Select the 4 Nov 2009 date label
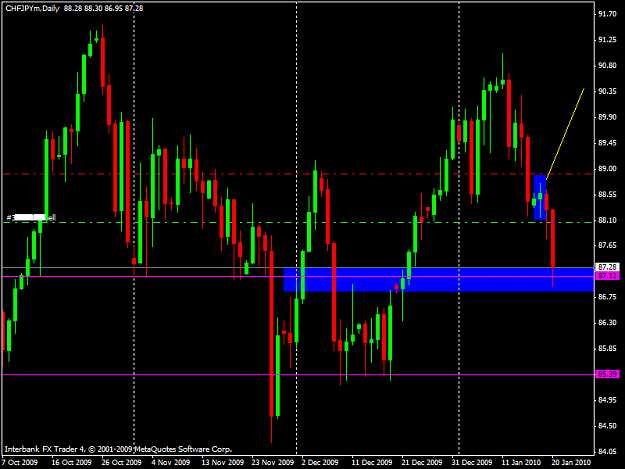This screenshot has width=625, height=469. (171, 462)
